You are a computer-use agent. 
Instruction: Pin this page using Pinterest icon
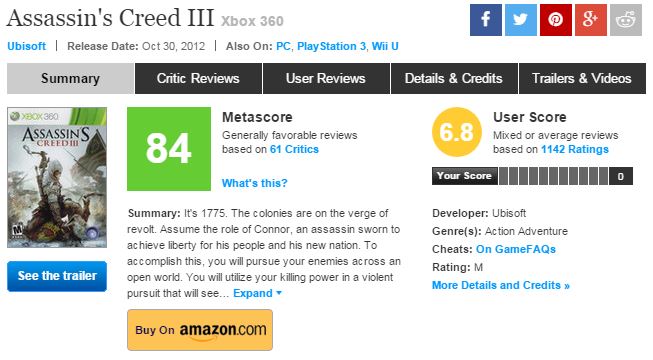coord(556,20)
